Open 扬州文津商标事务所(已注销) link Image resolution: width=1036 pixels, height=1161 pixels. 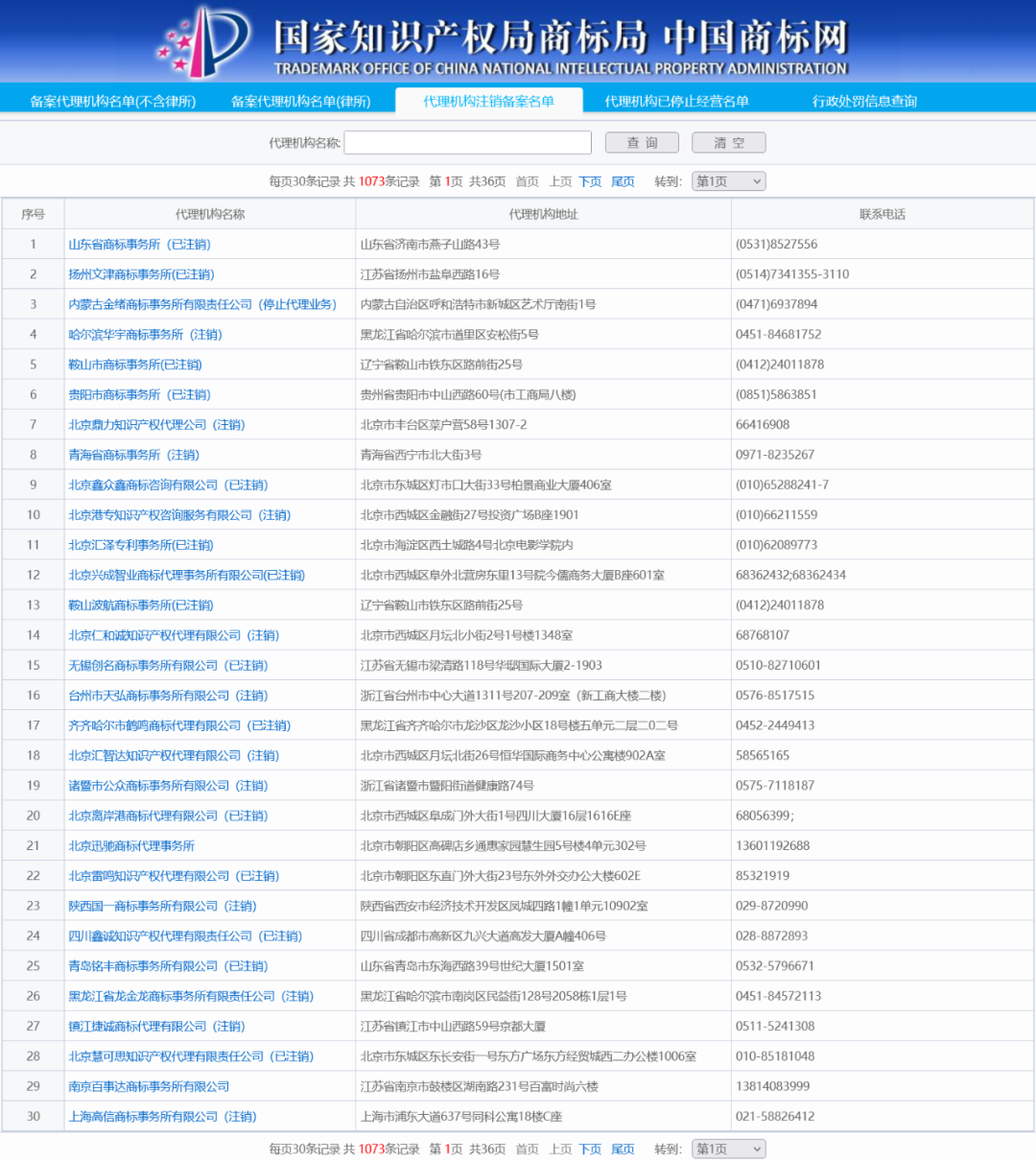tap(141, 274)
